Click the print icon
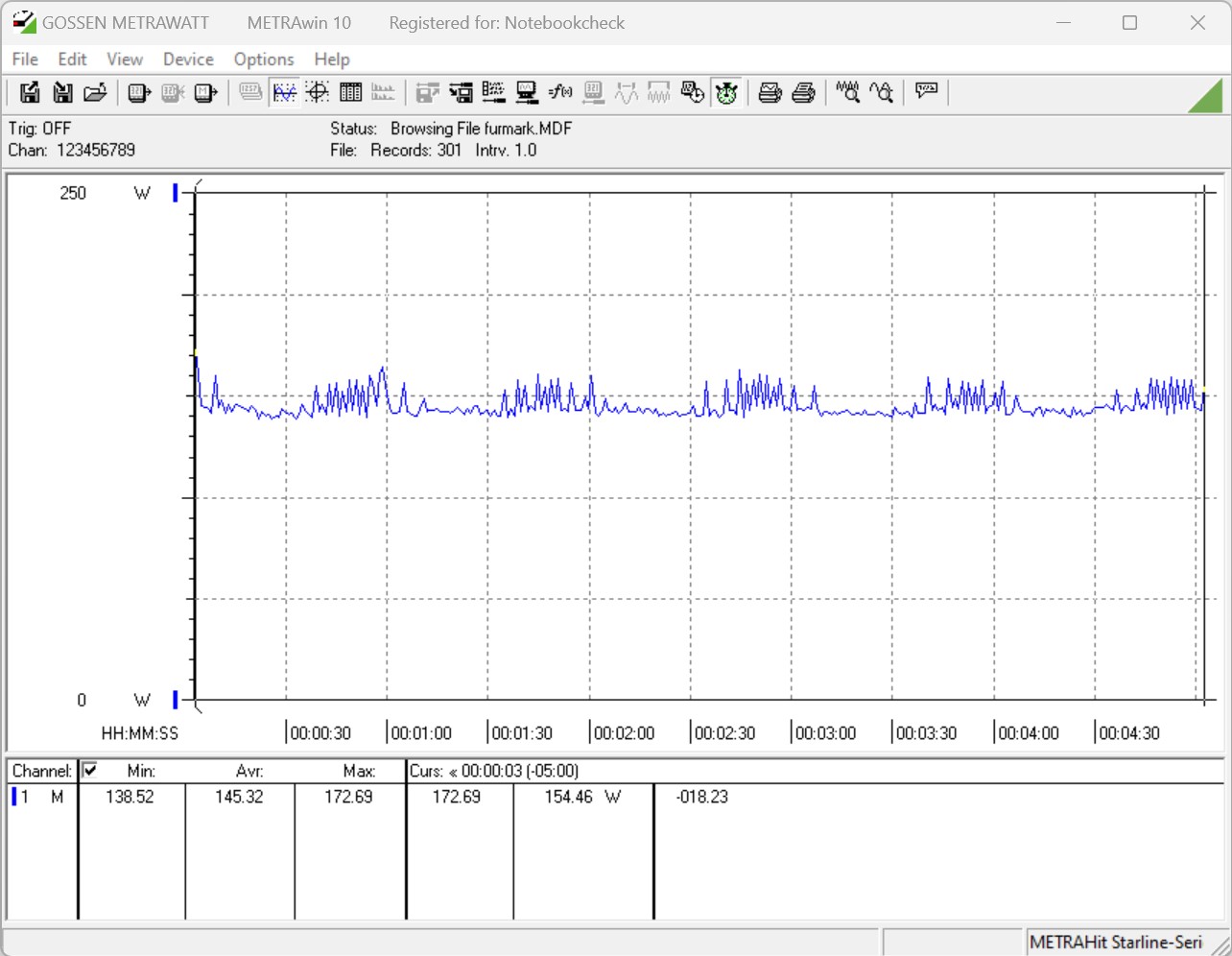The height and width of the screenshot is (956, 1232). point(803,92)
